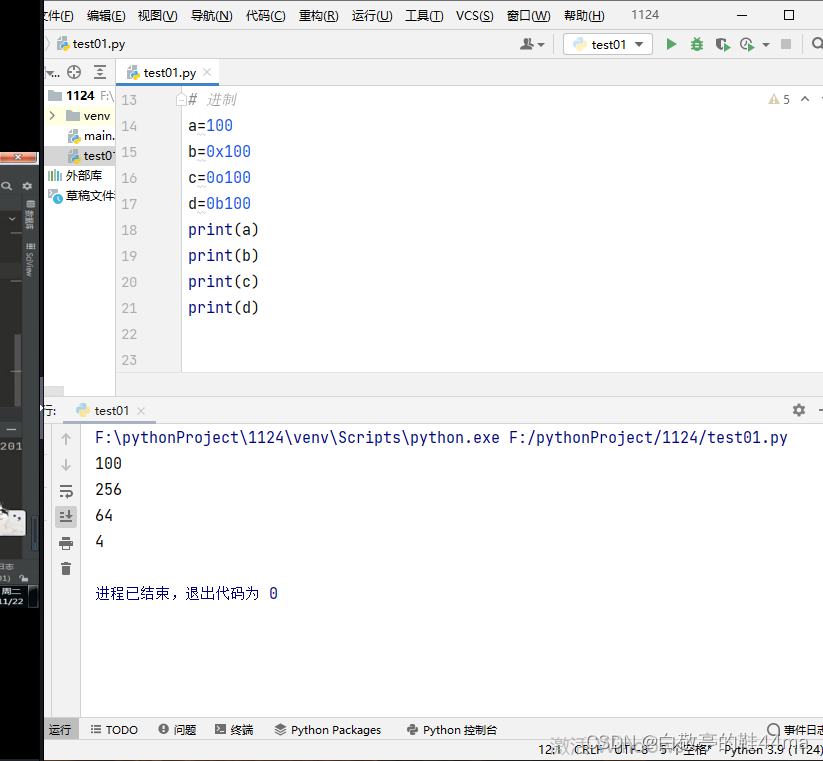Click the project panel horizontal scrollbar
Viewport: 823px width, 761px height.
coord(55,391)
